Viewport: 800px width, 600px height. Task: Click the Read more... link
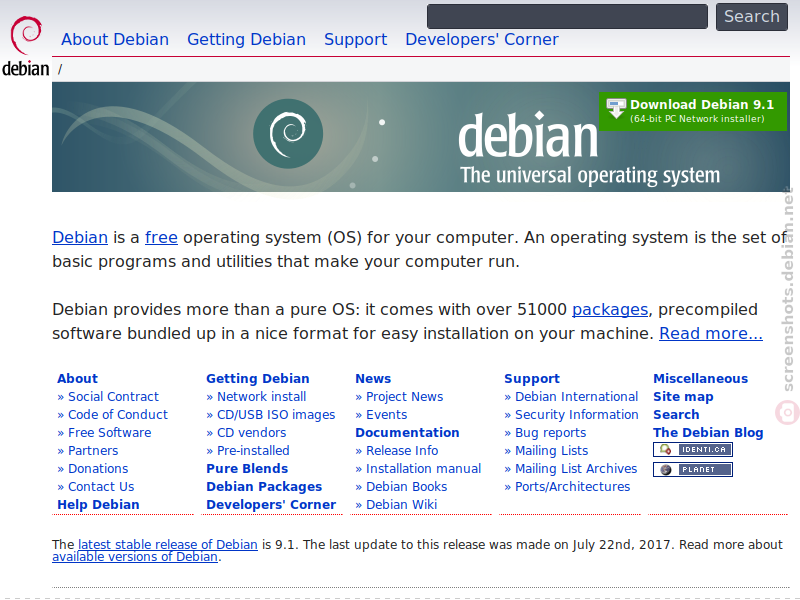click(x=711, y=333)
